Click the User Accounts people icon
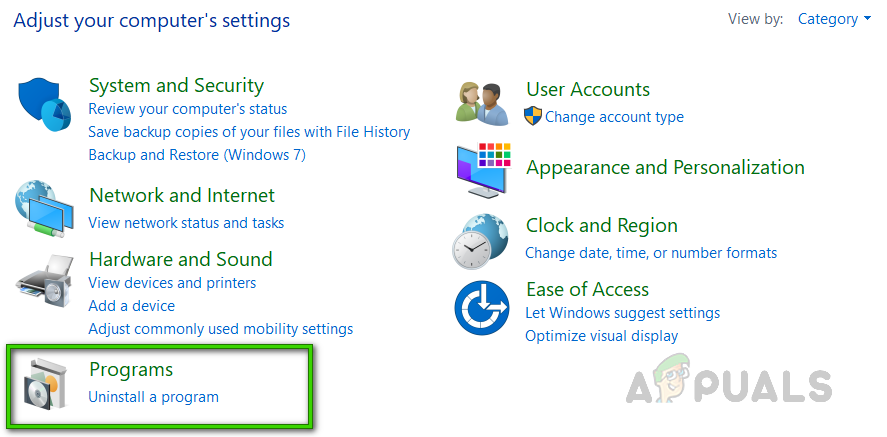This screenshot has width=887, height=437. point(481,103)
